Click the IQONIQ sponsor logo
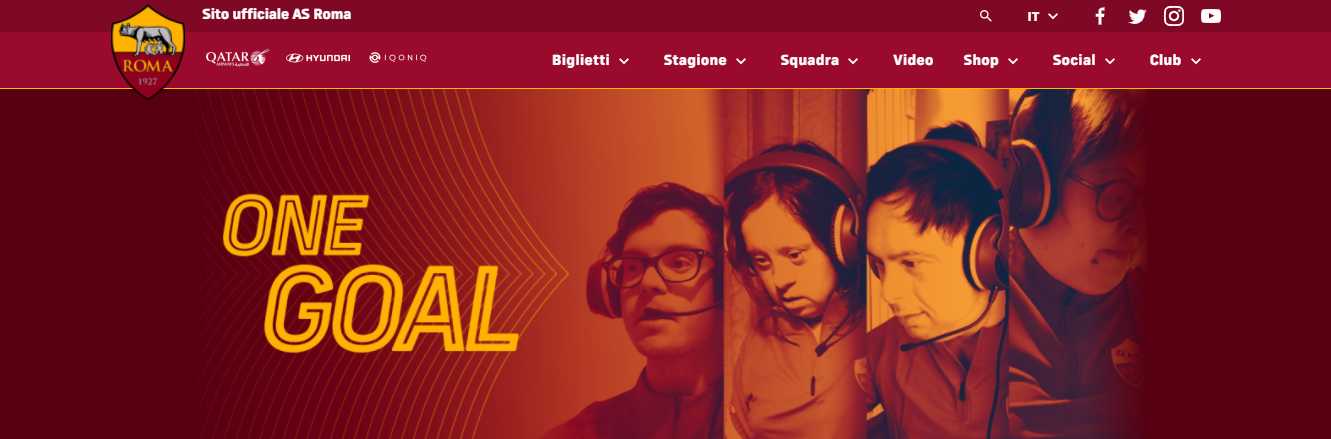1331x439 pixels. click(x=398, y=58)
